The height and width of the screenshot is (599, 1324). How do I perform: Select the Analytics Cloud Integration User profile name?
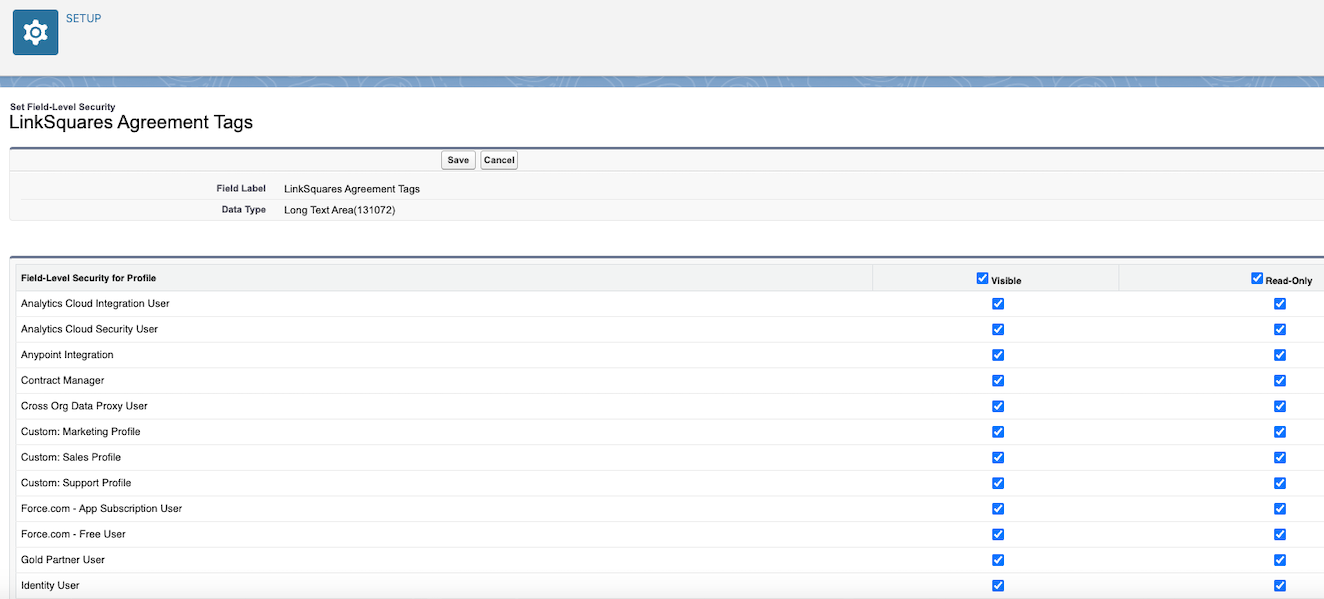95,304
